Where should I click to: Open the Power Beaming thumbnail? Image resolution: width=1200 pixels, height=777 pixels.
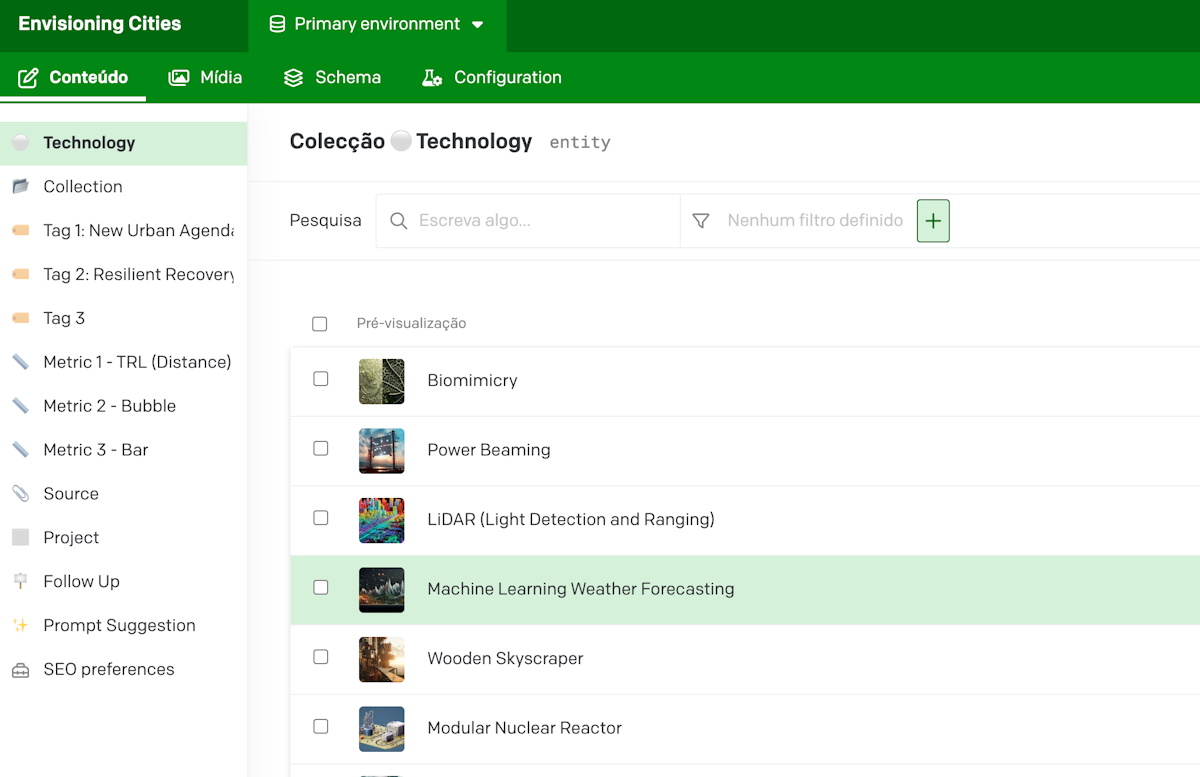[x=382, y=451]
